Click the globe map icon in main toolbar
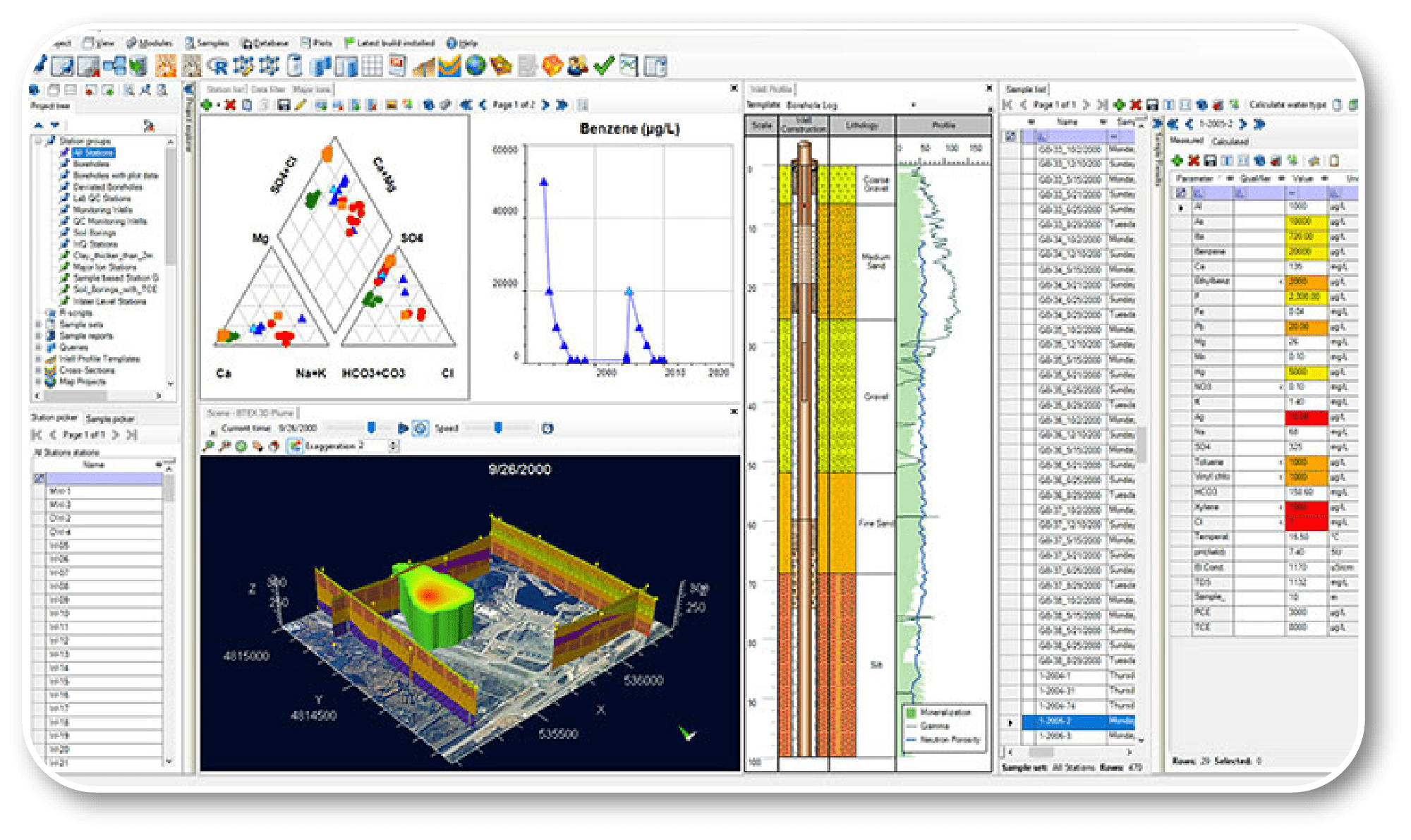 [x=476, y=66]
